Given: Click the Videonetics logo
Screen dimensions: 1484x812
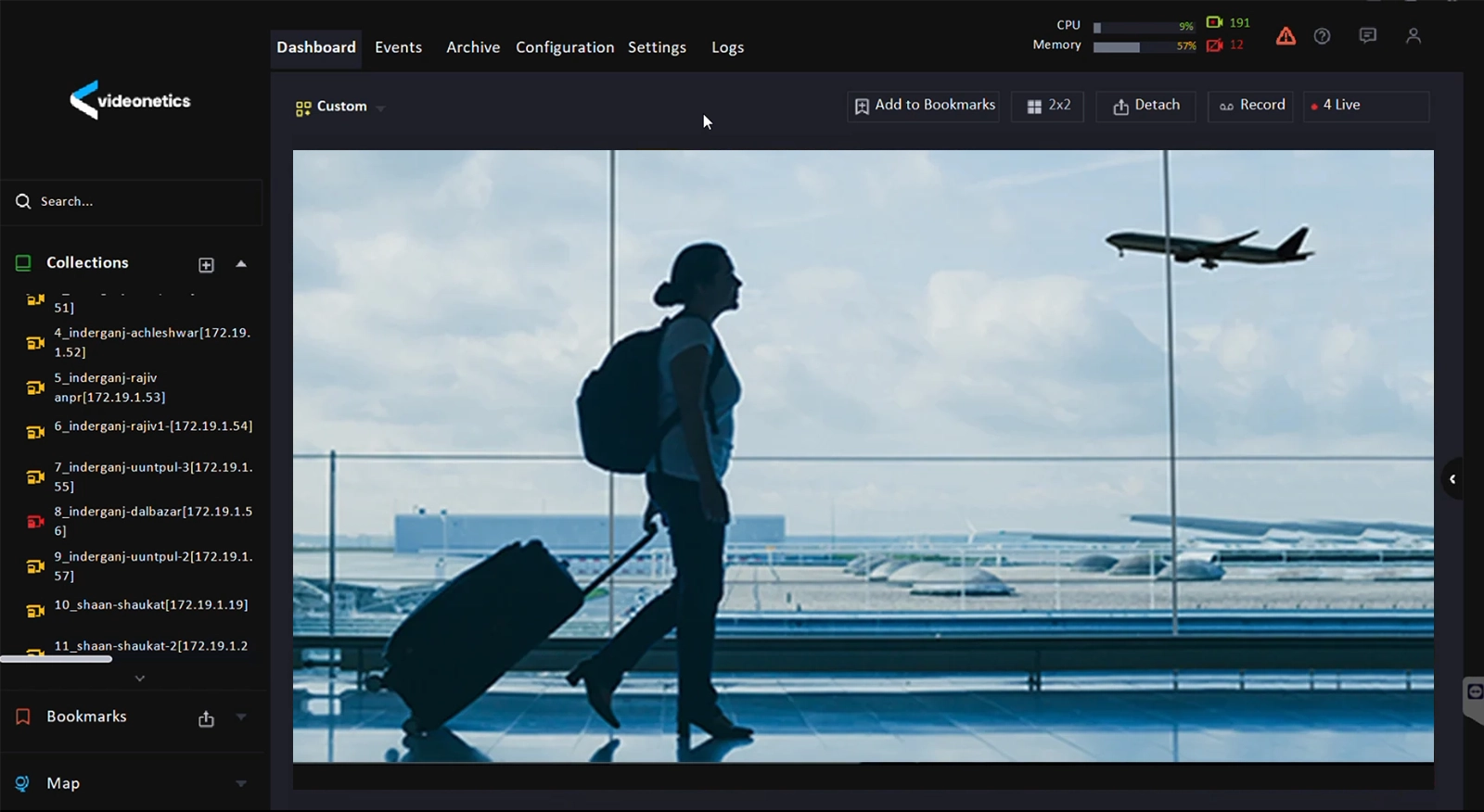Looking at the screenshot, I should tap(130, 100).
